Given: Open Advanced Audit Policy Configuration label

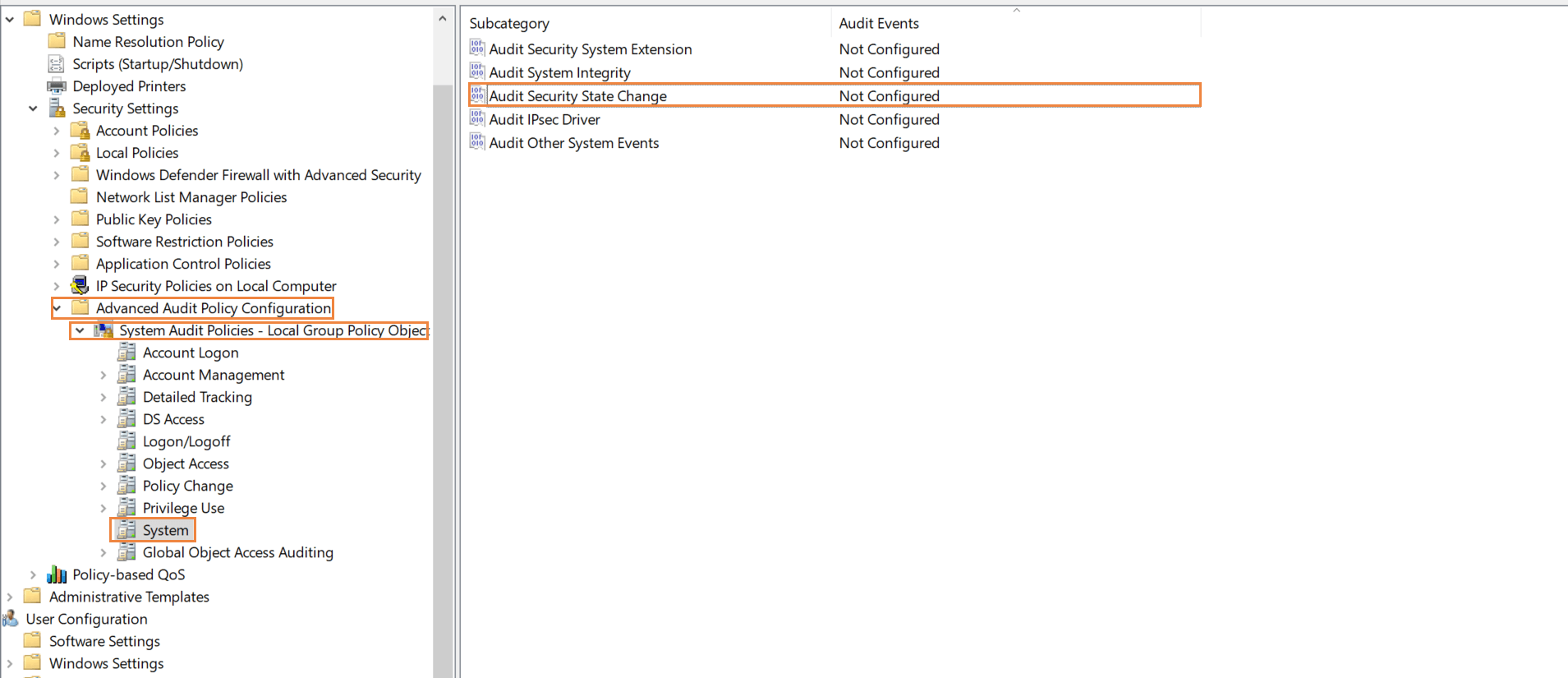Looking at the screenshot, I should [214, 308].
